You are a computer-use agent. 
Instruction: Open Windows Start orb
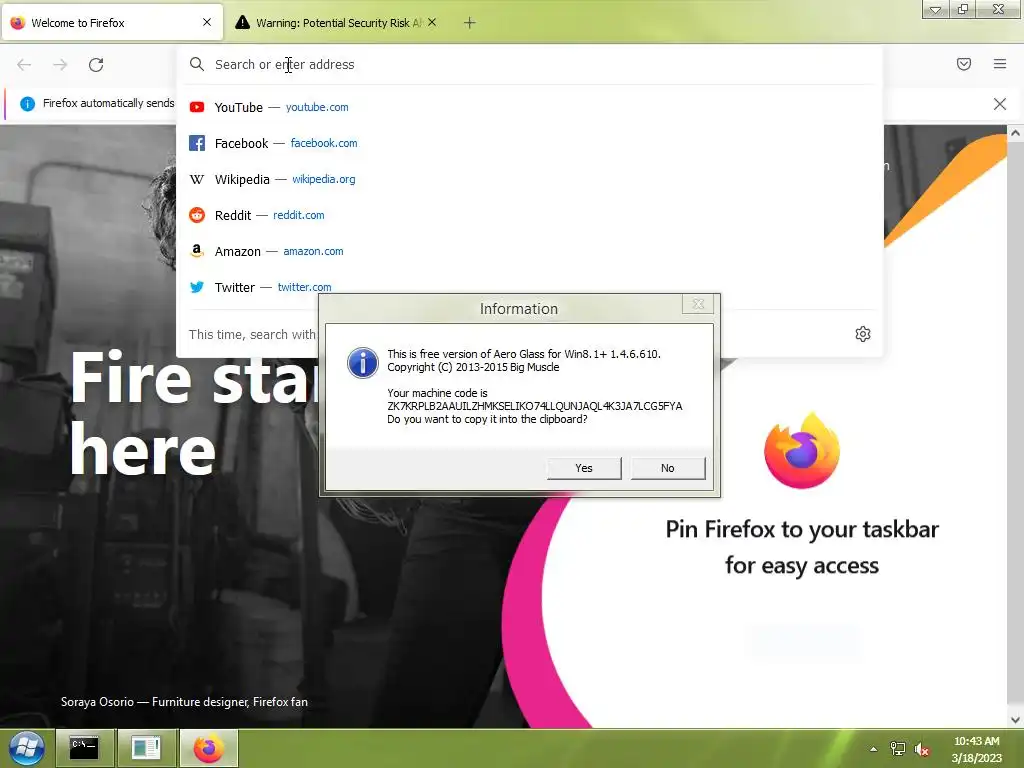(27, 748)
